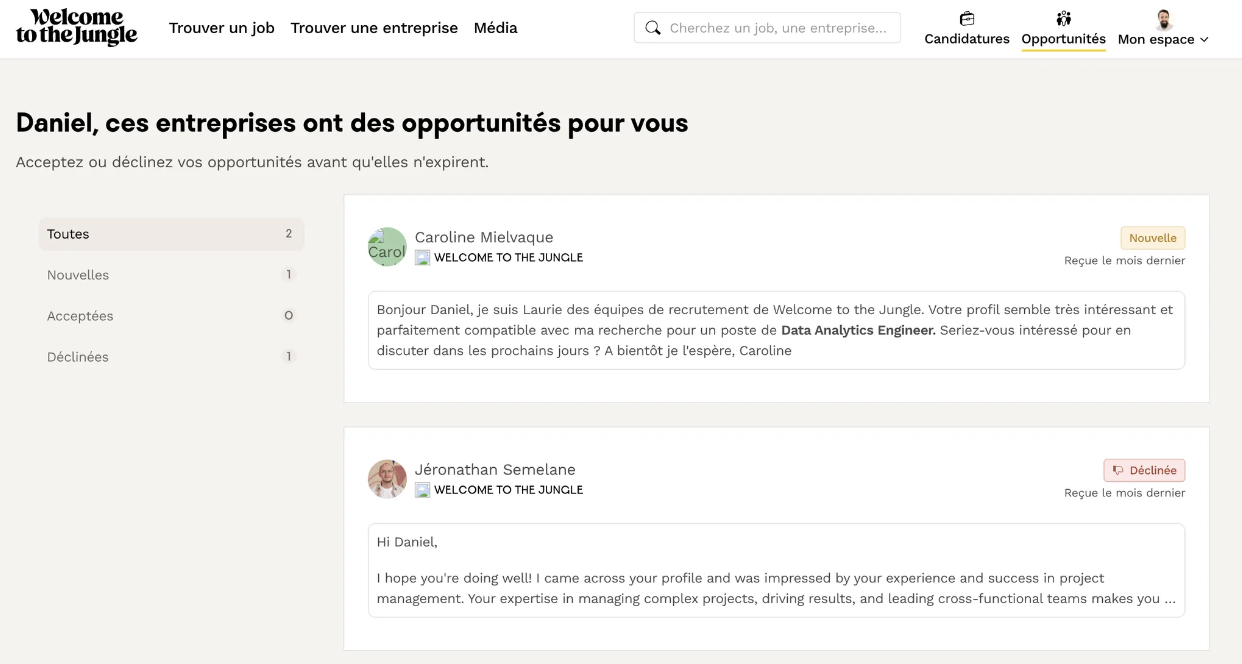
Task: Show Acceptées opportunities
Action: point(170,316)
